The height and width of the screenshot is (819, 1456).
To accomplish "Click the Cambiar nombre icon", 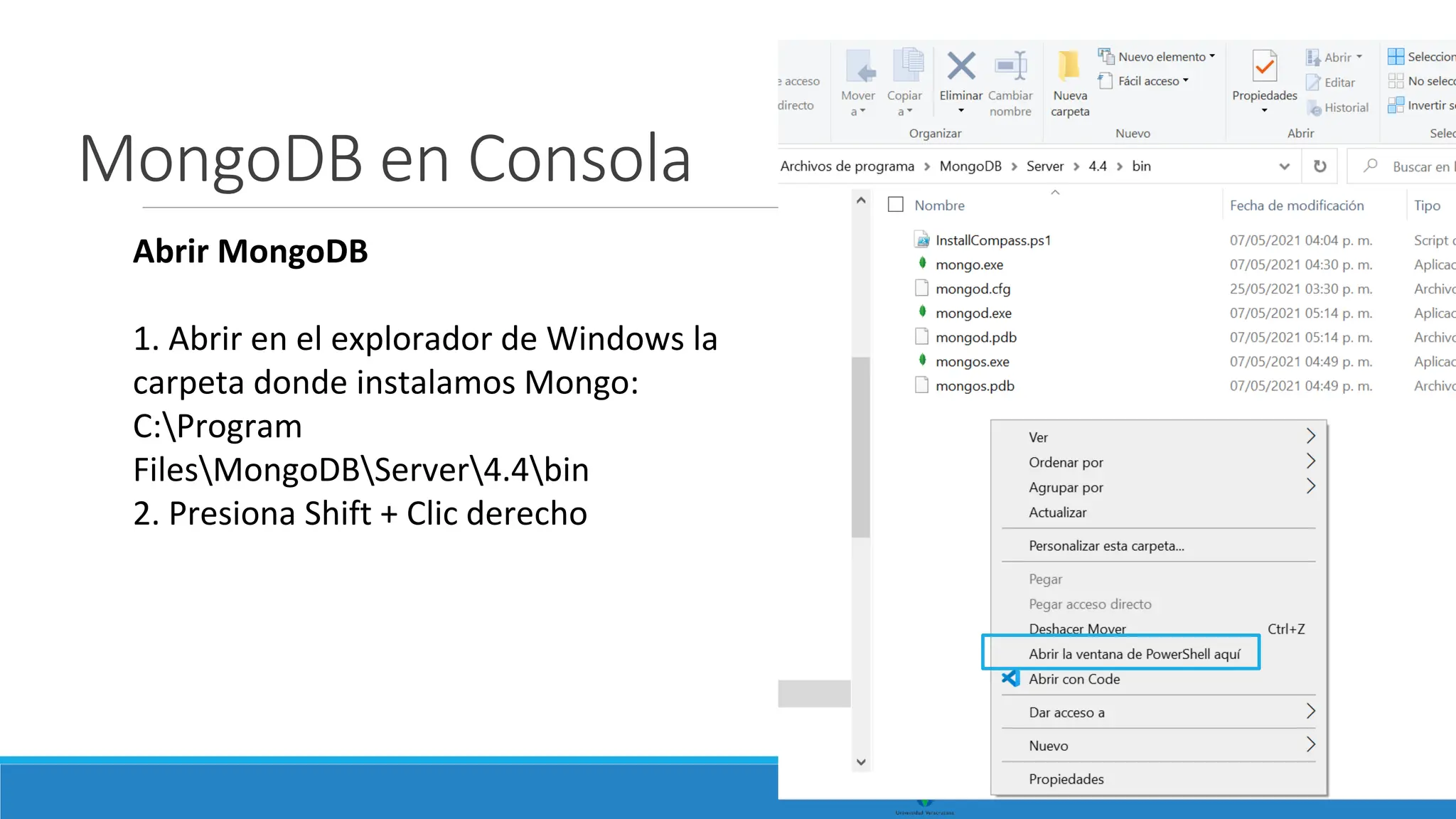I will click(x=1011, y=66).
